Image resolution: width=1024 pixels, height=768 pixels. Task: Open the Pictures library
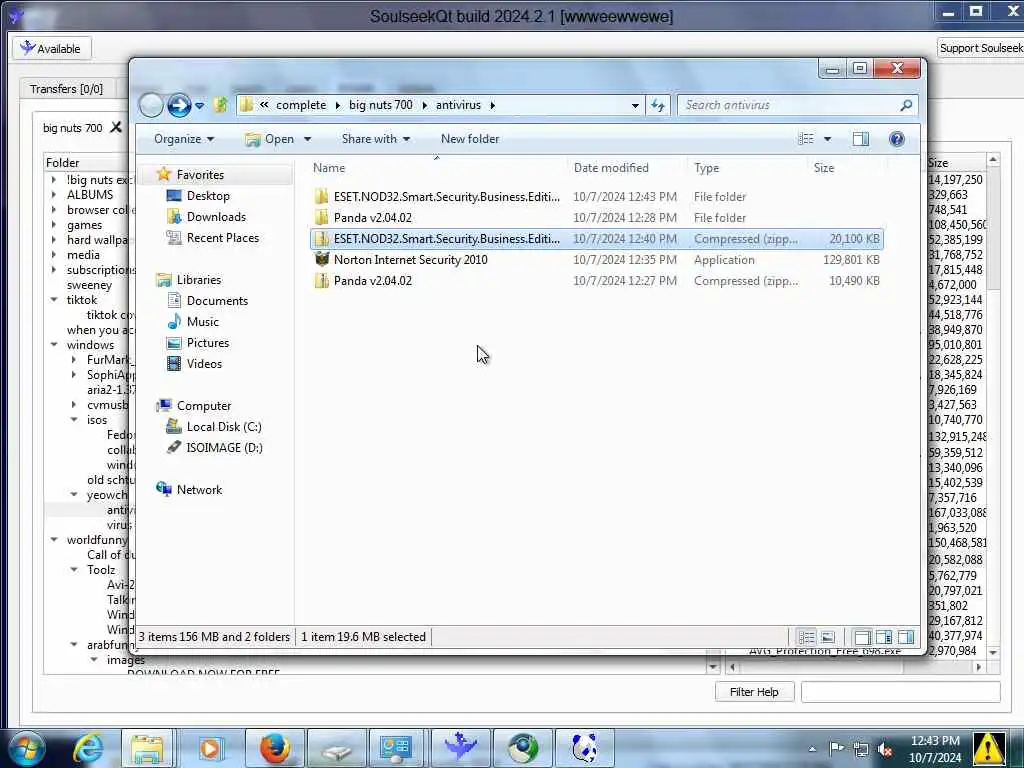pos(208,343)
